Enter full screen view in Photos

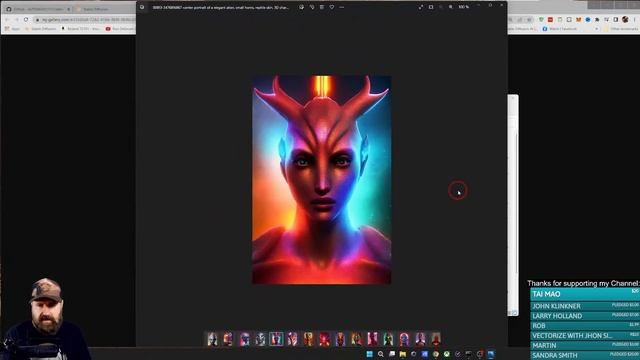pos(421,7)
